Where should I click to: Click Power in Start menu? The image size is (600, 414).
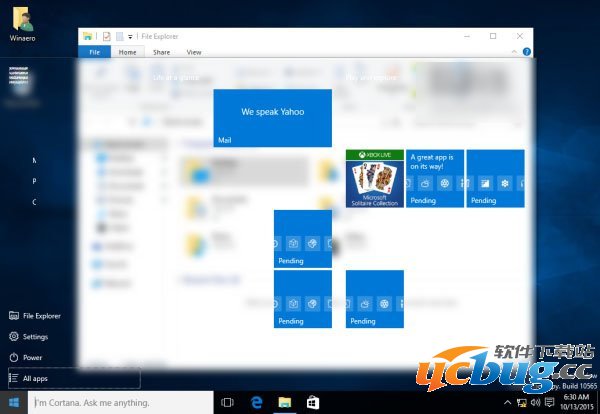tap(32, 357)
